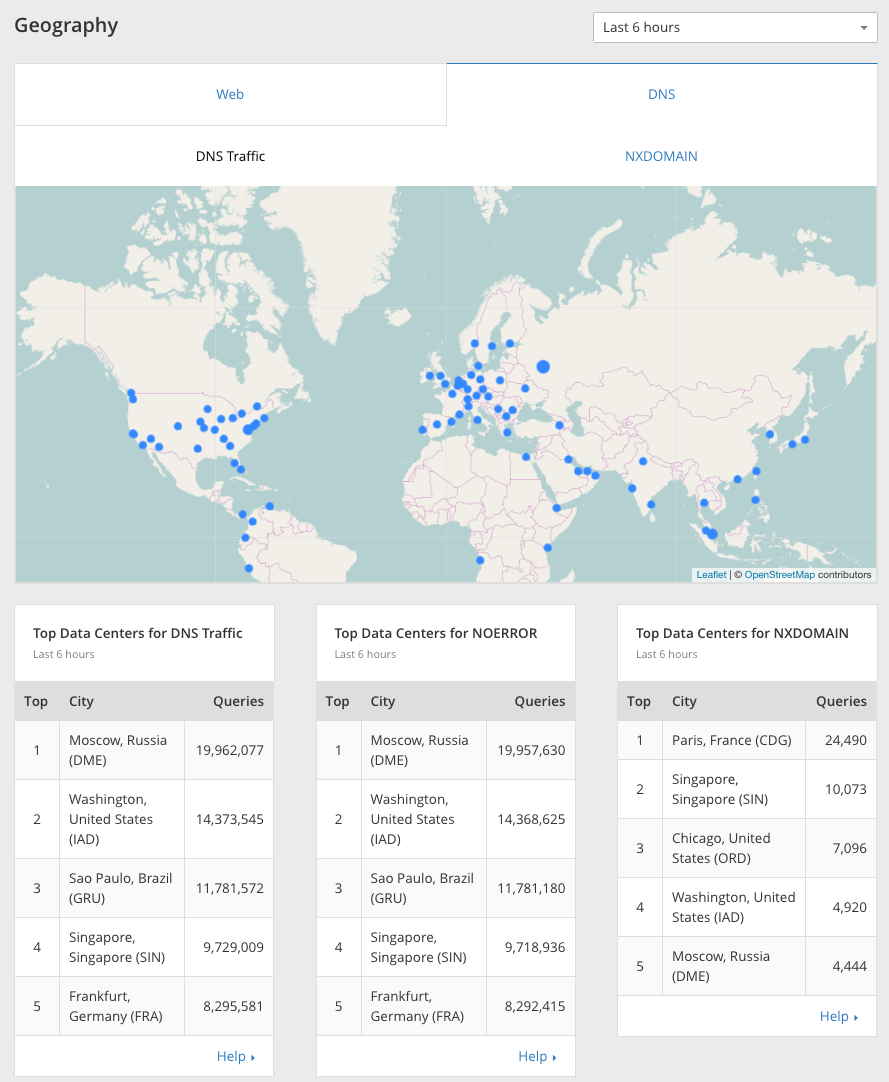Viewport: 889px width, 1082px height.
Task: Select Sao Paulo, Brazil row in NOERROR table
Action: tap(445, 888)
